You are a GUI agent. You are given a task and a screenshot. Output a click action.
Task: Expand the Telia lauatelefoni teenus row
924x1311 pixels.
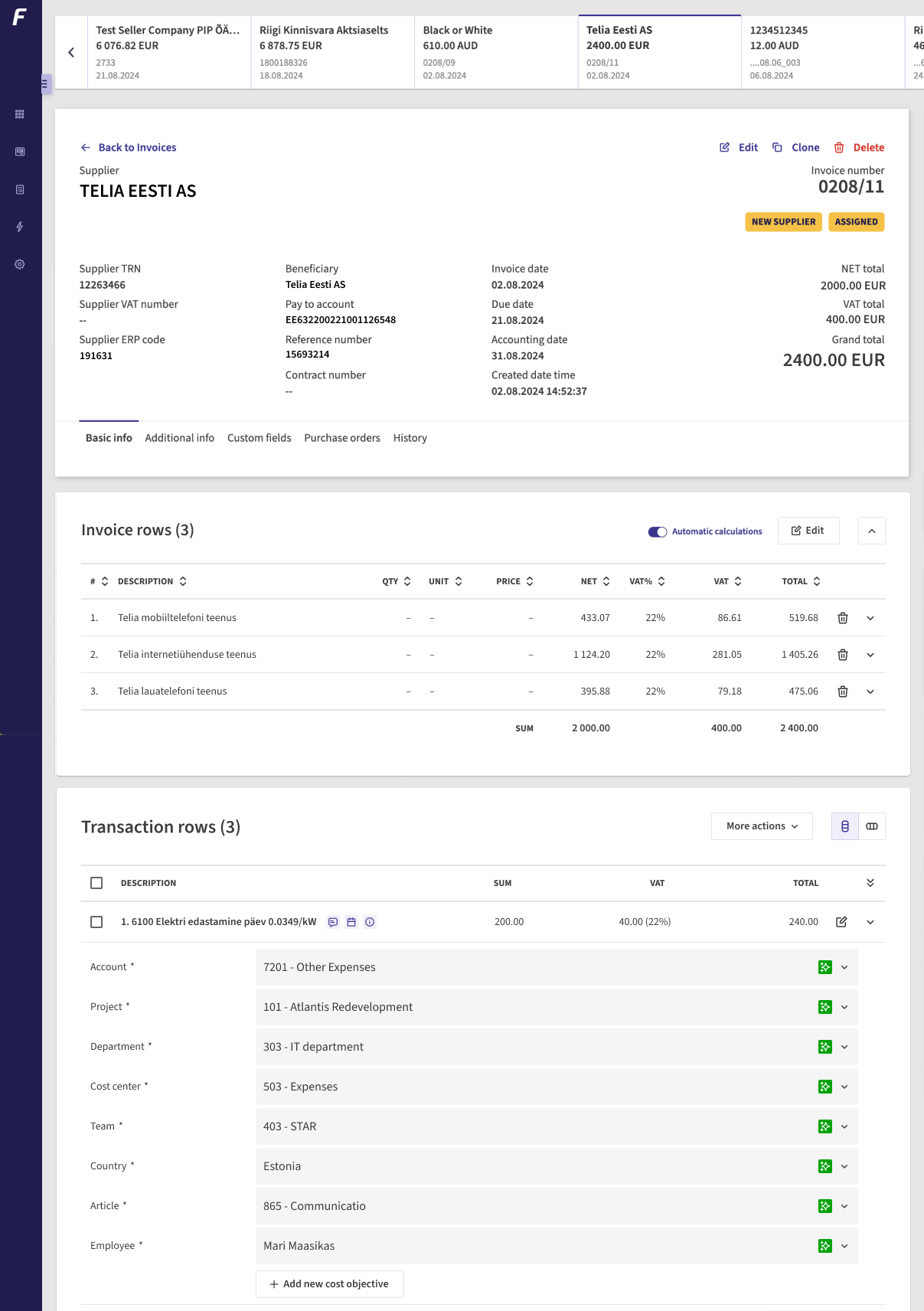(x=870, y=691)
